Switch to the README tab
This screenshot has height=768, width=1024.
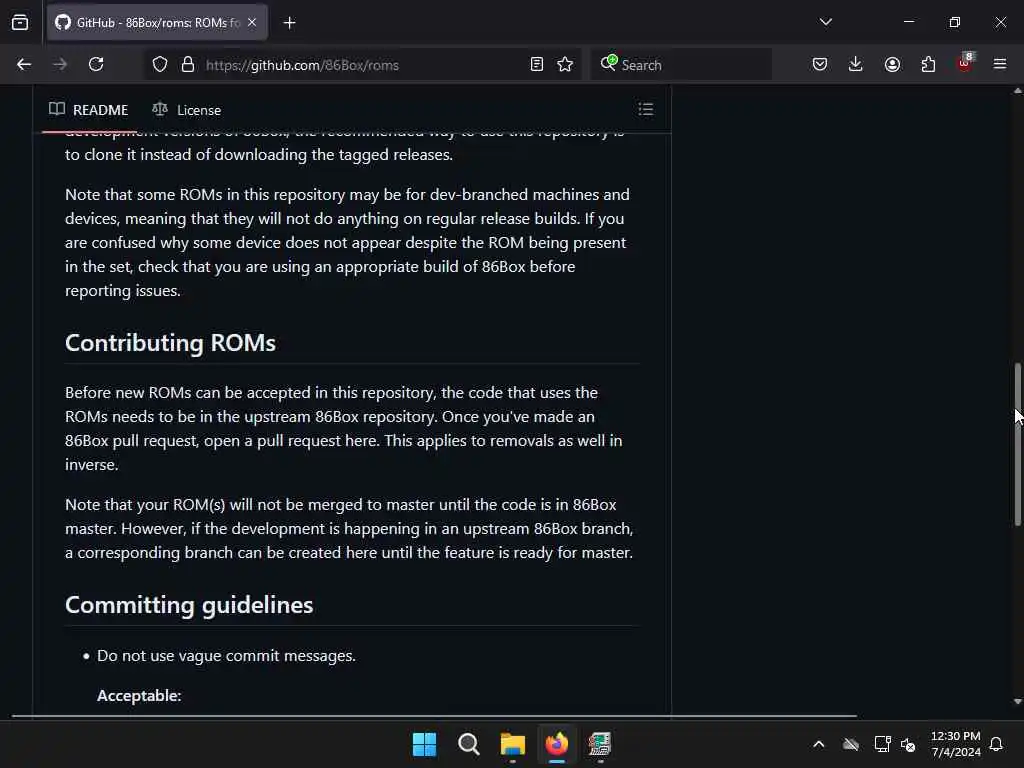(x=89, y=110)
